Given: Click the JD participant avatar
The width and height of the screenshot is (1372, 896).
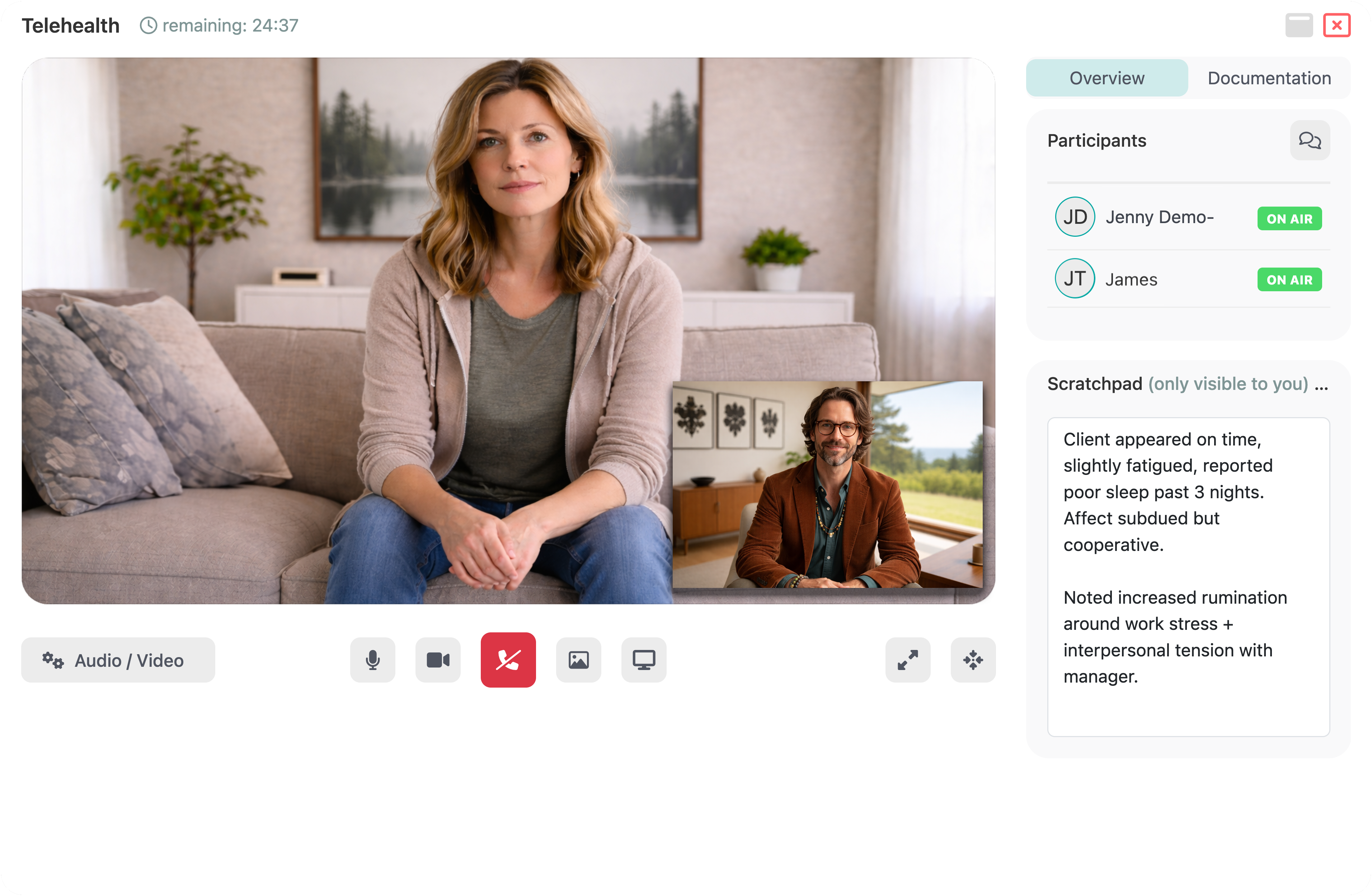Looking at the screenshot, I should coord(1075,217).
